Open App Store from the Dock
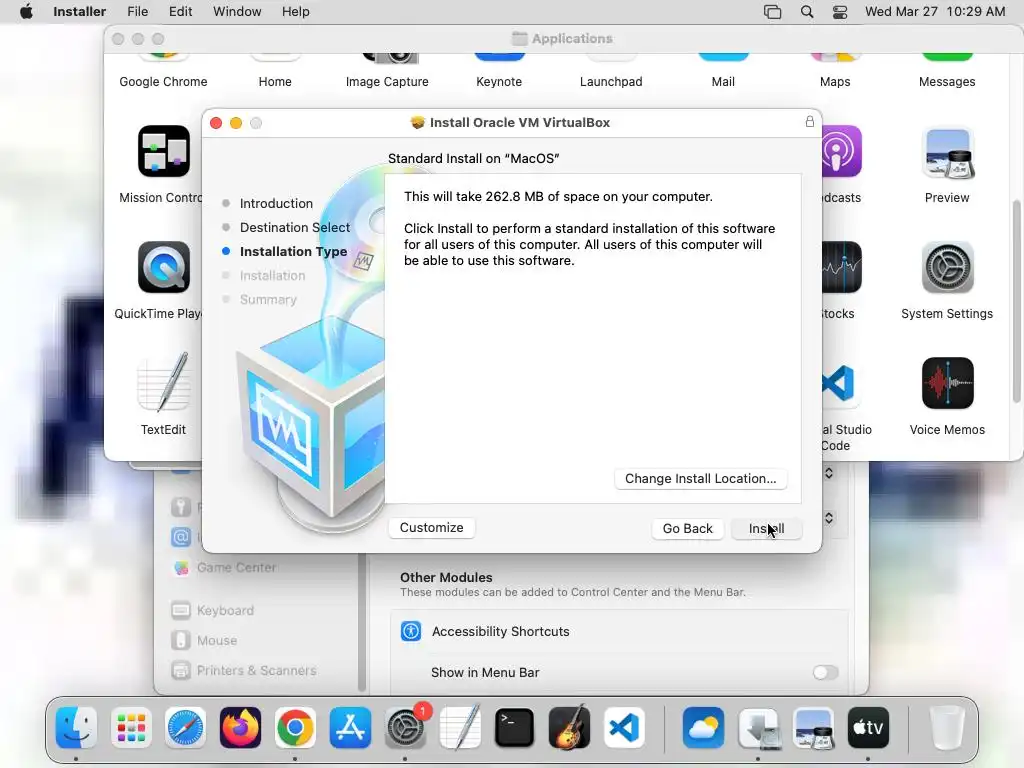The width and height of the screenshot is (1024, 768). tap(350, 728)
